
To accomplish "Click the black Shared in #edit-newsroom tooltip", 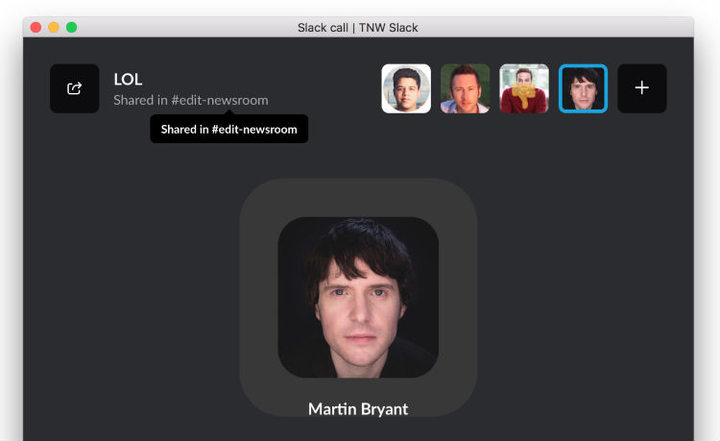I will (x=229, y=129).
